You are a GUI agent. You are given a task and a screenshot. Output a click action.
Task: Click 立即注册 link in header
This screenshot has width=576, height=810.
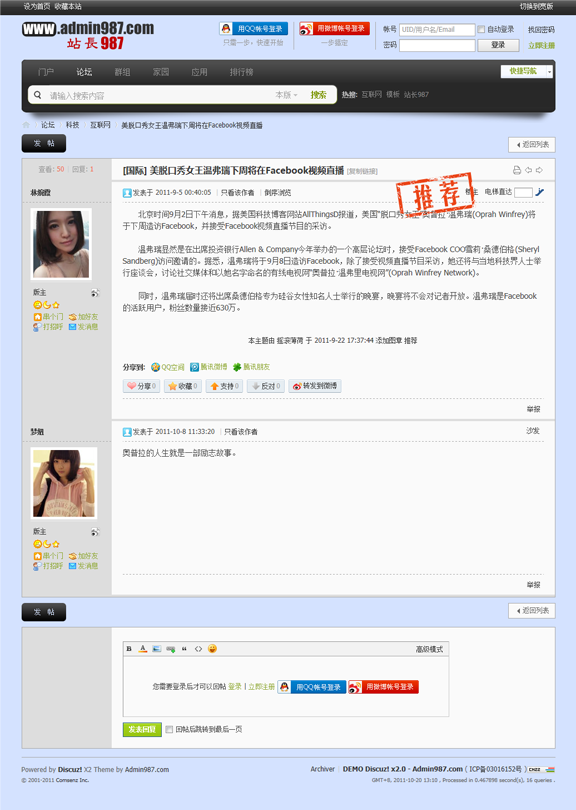(x=541, y=45)
